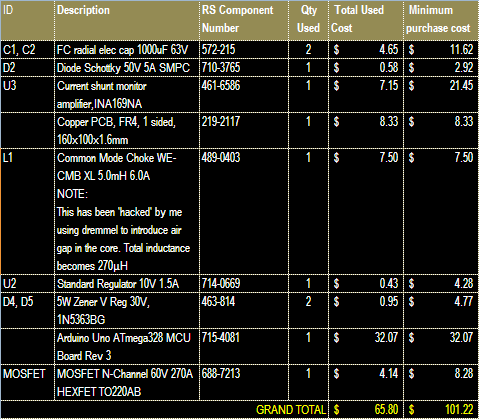Select the U3 ID cell
The width and height of the screenshot is (479, 419).
pyautogui.click(x=27, y=95)
